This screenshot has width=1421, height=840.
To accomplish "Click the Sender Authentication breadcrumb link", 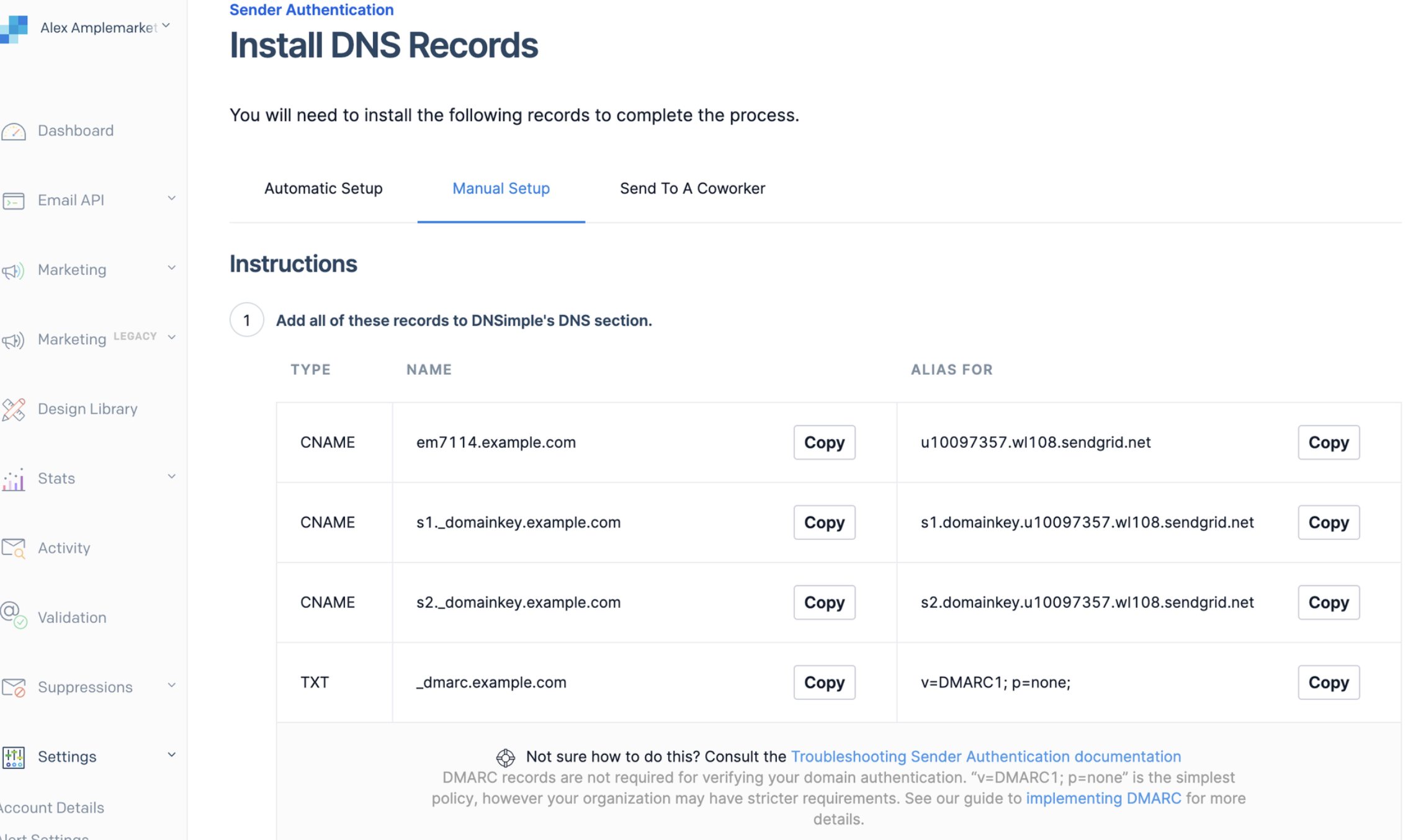I will coord(312,10).
